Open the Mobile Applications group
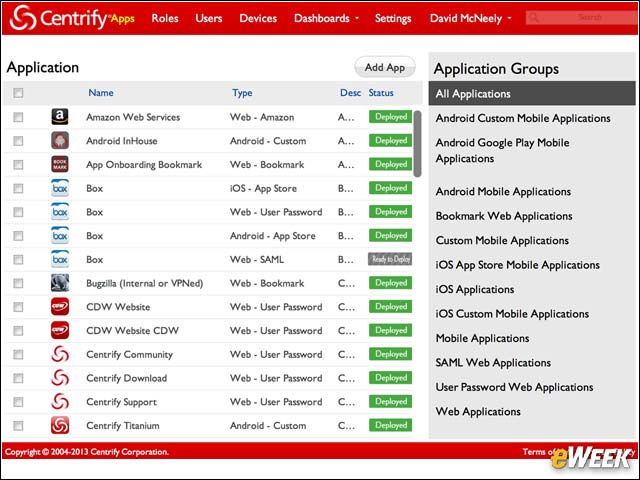Viewport: 640px width, 480px height. (x=482, y=338)
